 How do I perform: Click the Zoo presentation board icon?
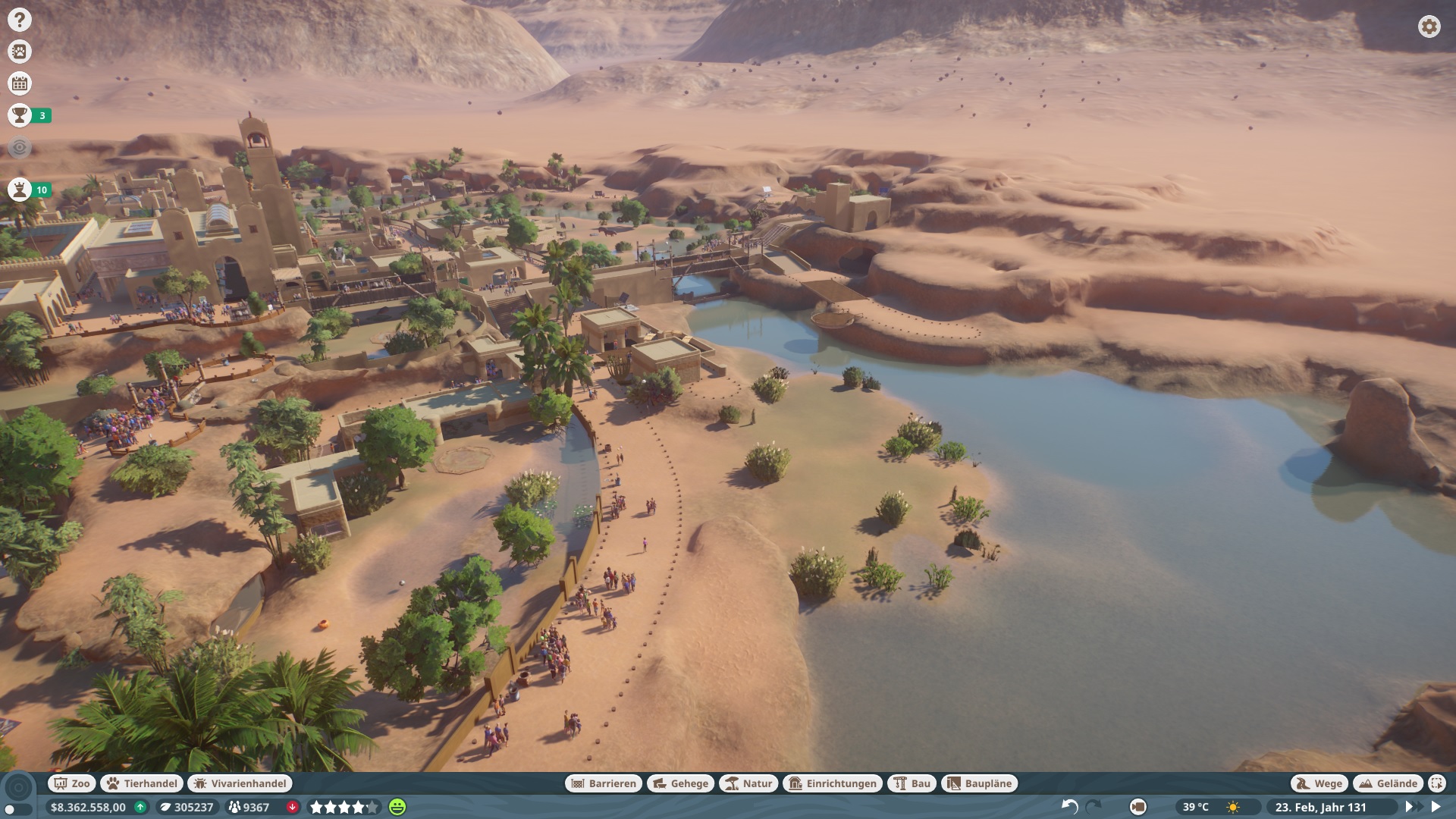point(61,783)
